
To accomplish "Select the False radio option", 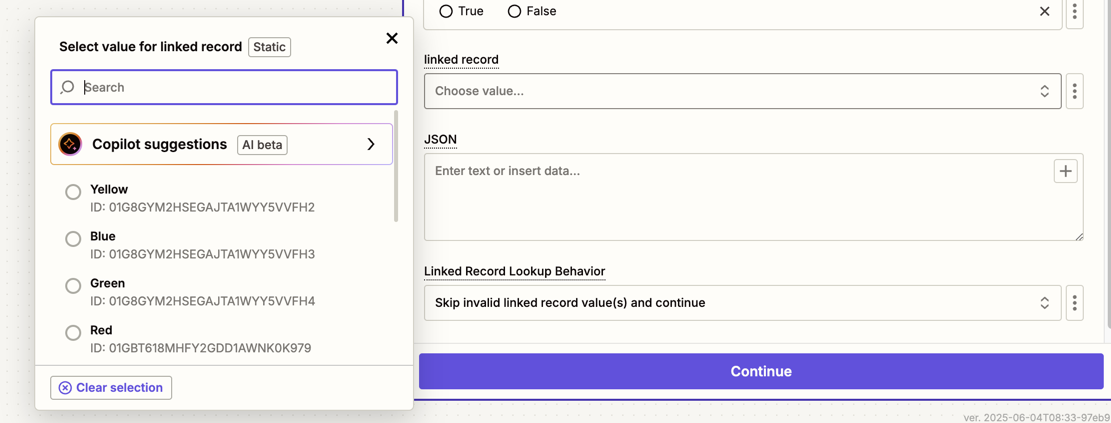I will coord(514,11).
